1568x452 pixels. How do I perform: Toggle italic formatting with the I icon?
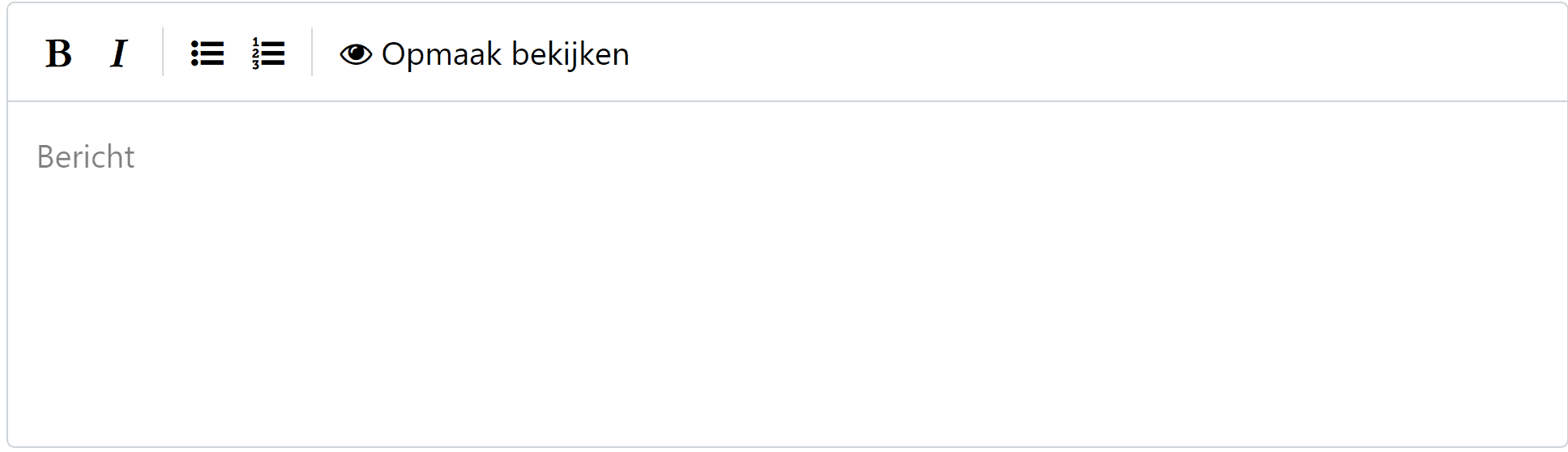[119, 54]
